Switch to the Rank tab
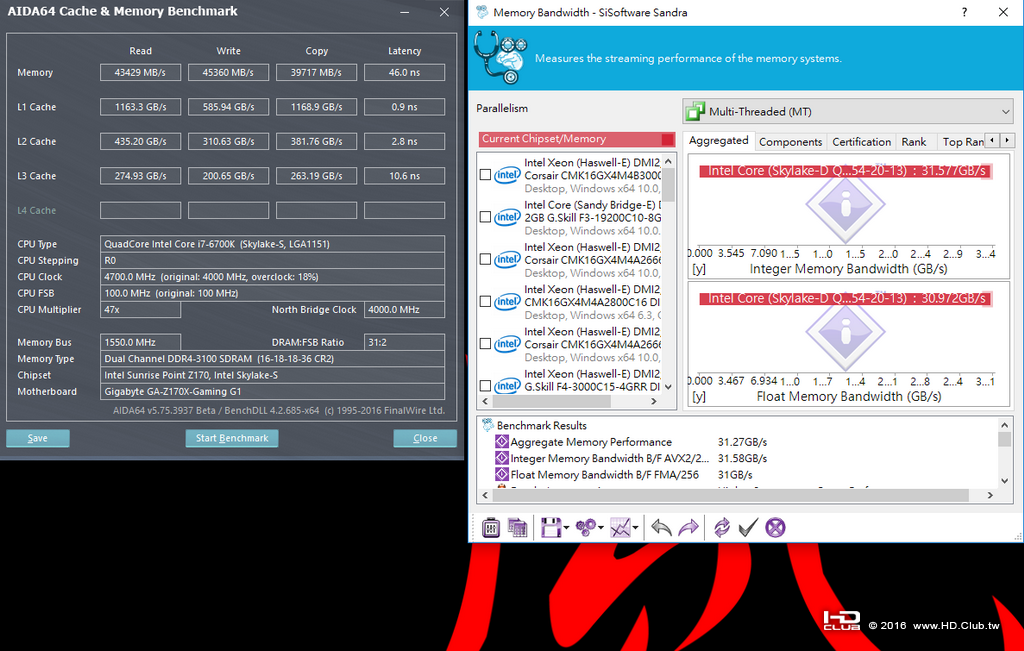 coord(914,142)
